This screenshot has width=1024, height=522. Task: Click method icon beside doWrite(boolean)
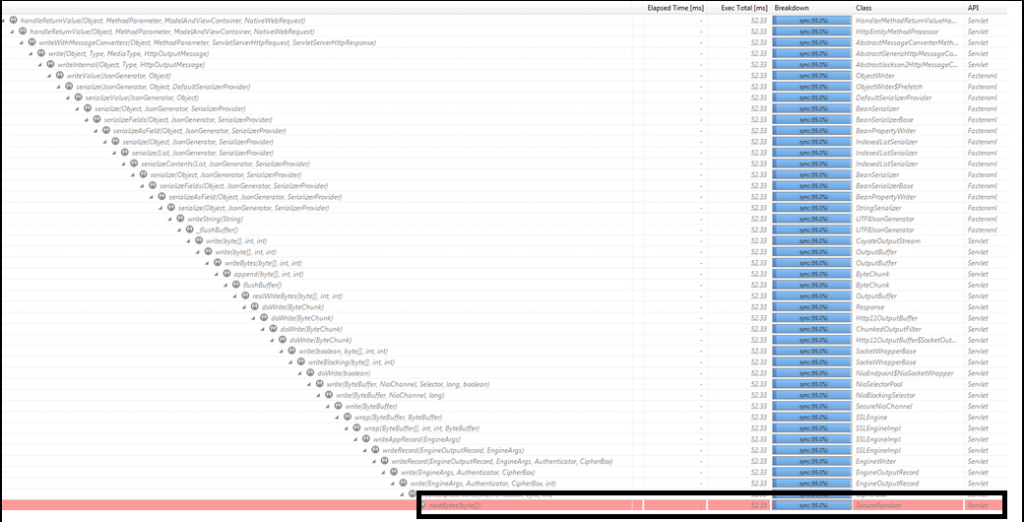(x=310, y=373)
